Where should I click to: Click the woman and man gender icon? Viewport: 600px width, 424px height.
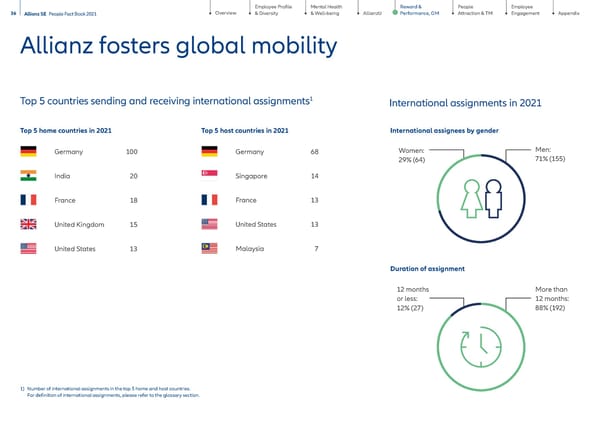click(x=481, y=199)
